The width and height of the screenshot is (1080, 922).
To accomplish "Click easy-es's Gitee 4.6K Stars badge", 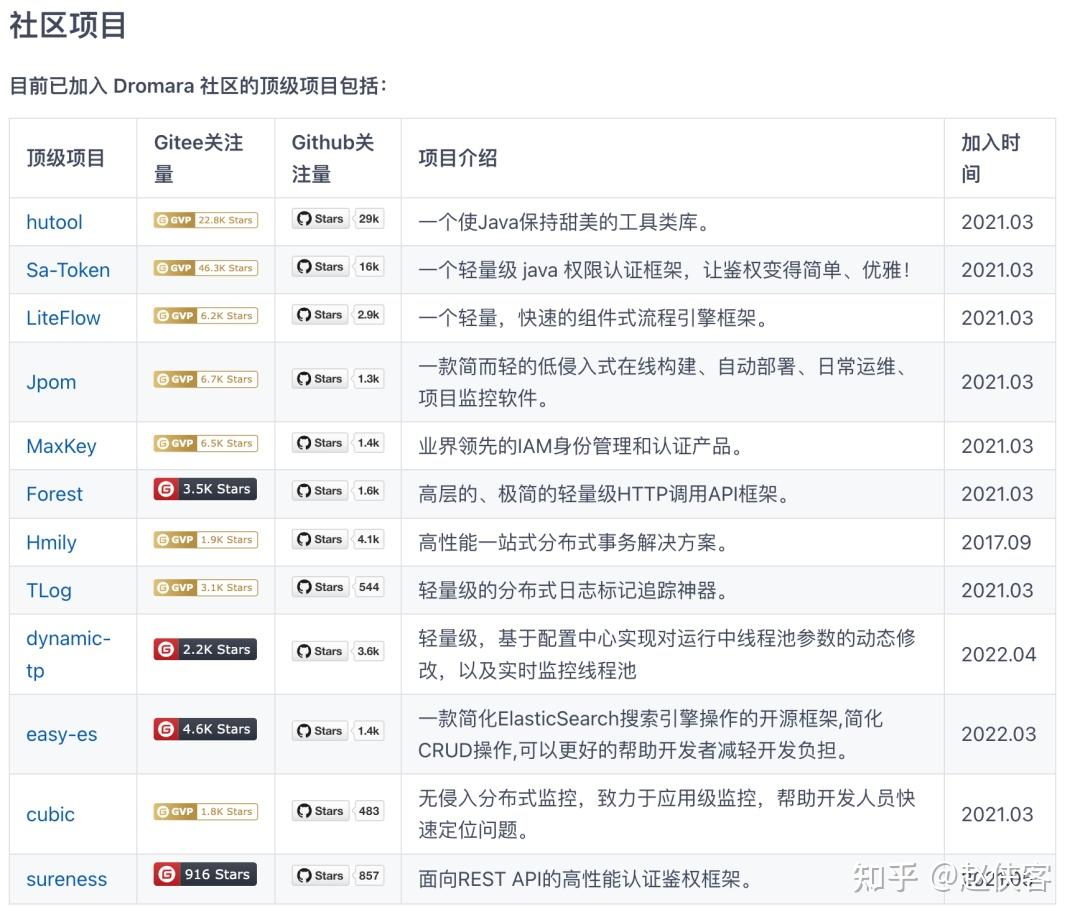I will pyautogui.click(x=204, y=729).
